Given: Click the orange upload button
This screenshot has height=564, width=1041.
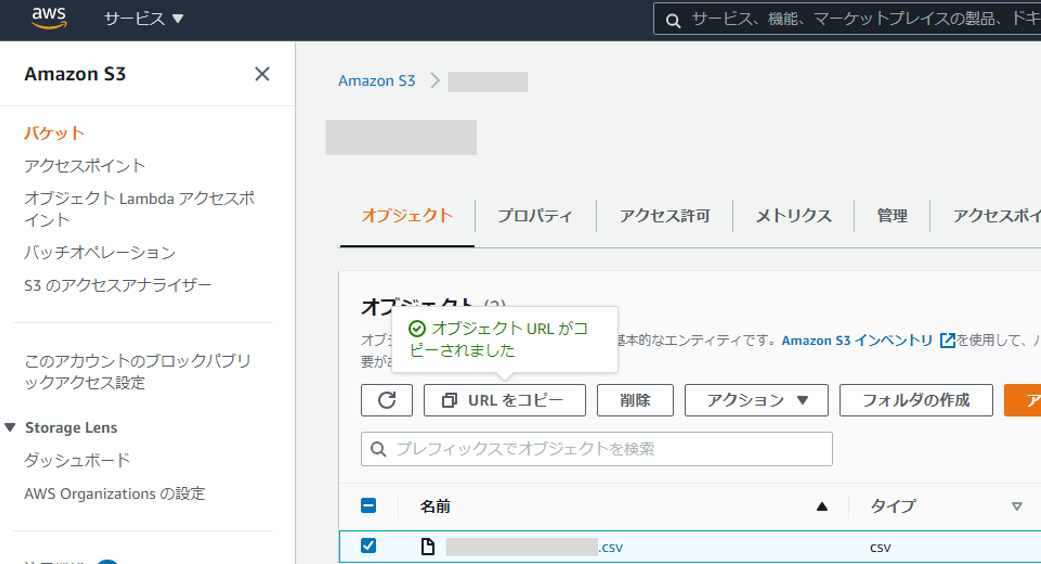Looking at the screenshot, I should pyautogui.click(x=1023, y=400).
